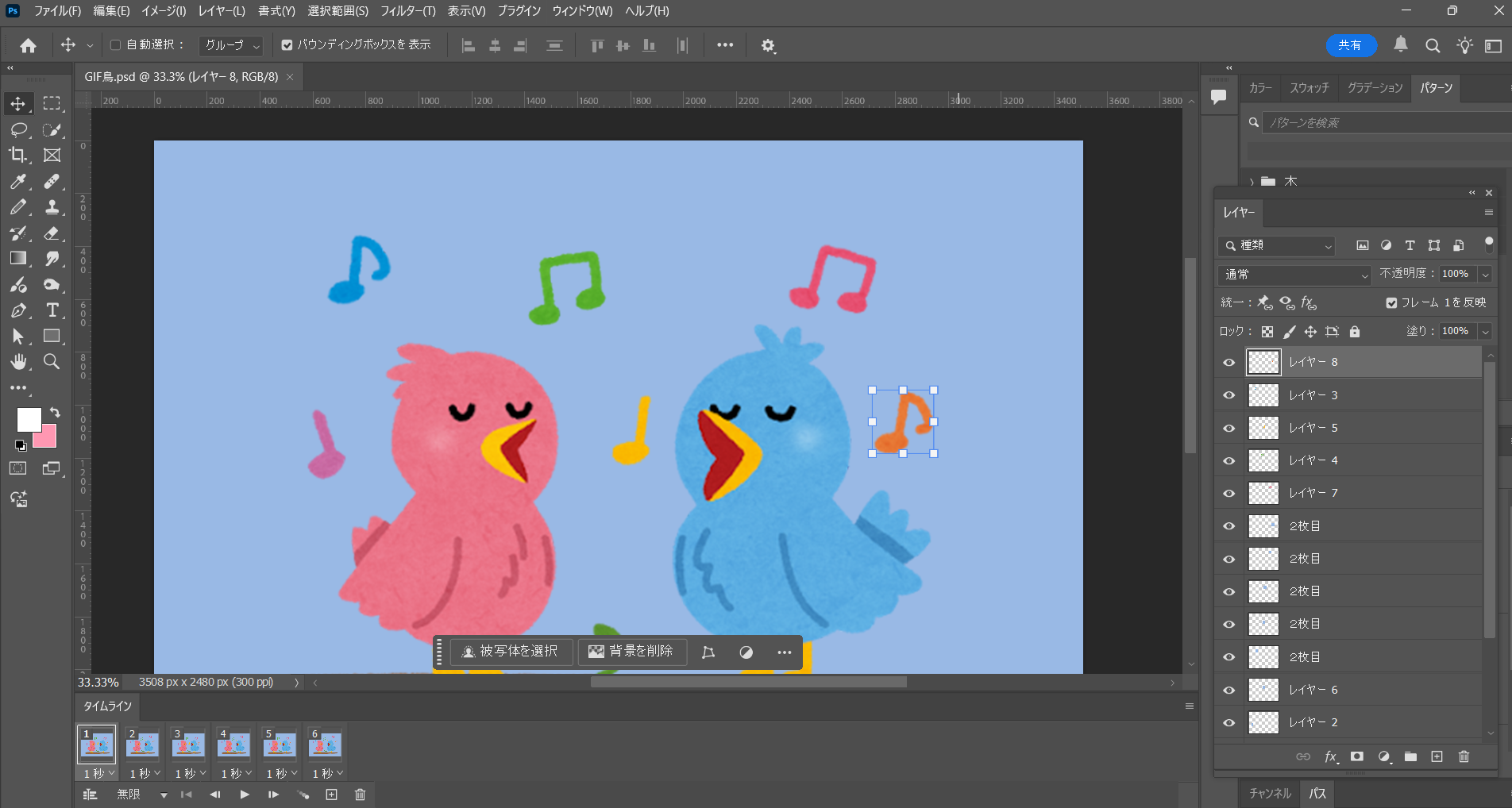Play the timeline animation
Screen dimensions: 1512x808
click(x=245, y=795)
